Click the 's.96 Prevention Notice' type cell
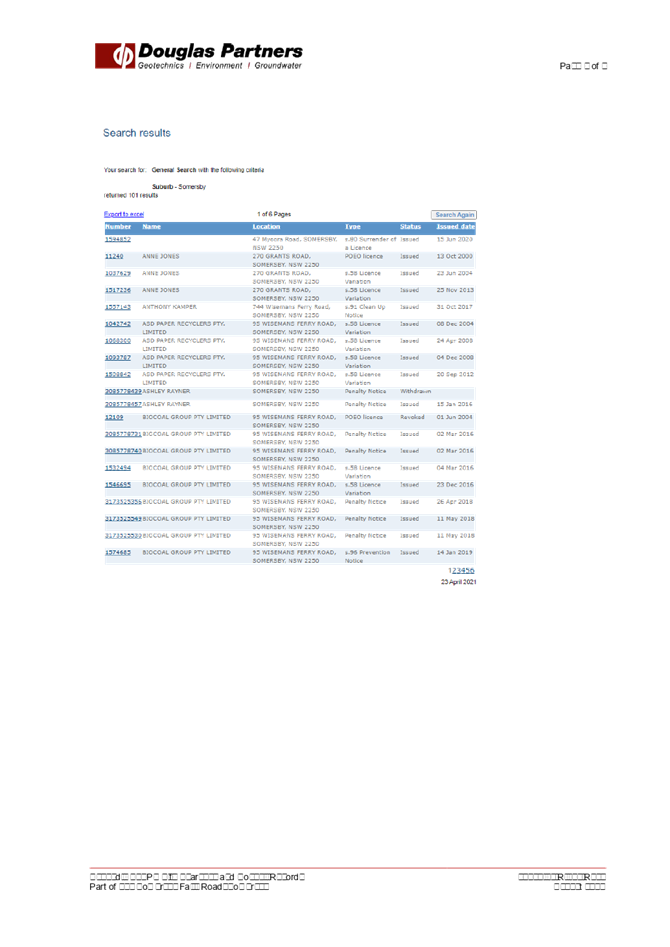The height and width of the screenshot is (947, 670). (x=367, y=557)
